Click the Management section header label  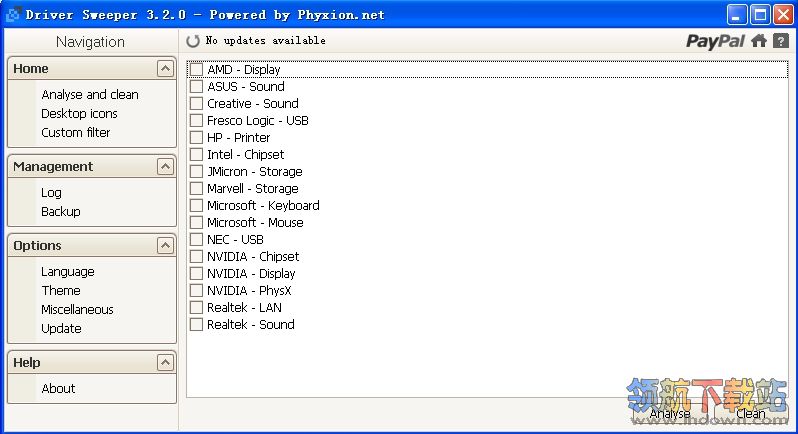click(53, 167)
